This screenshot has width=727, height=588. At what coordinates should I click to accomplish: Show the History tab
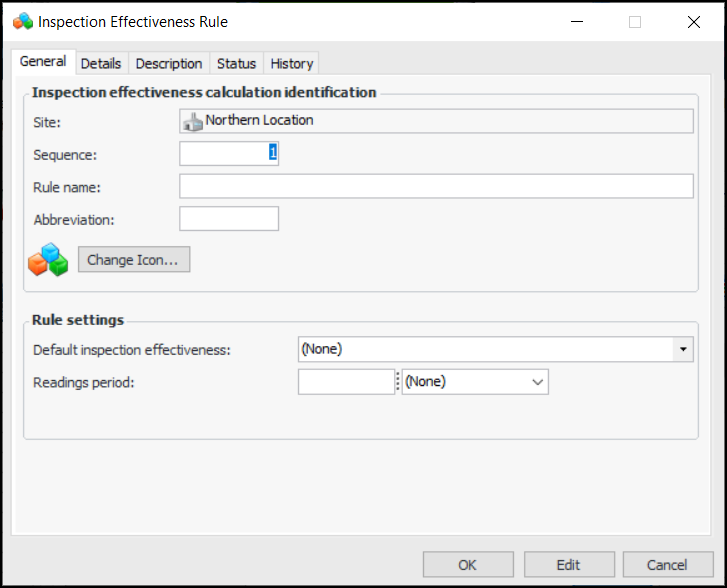tap(292, 63)
